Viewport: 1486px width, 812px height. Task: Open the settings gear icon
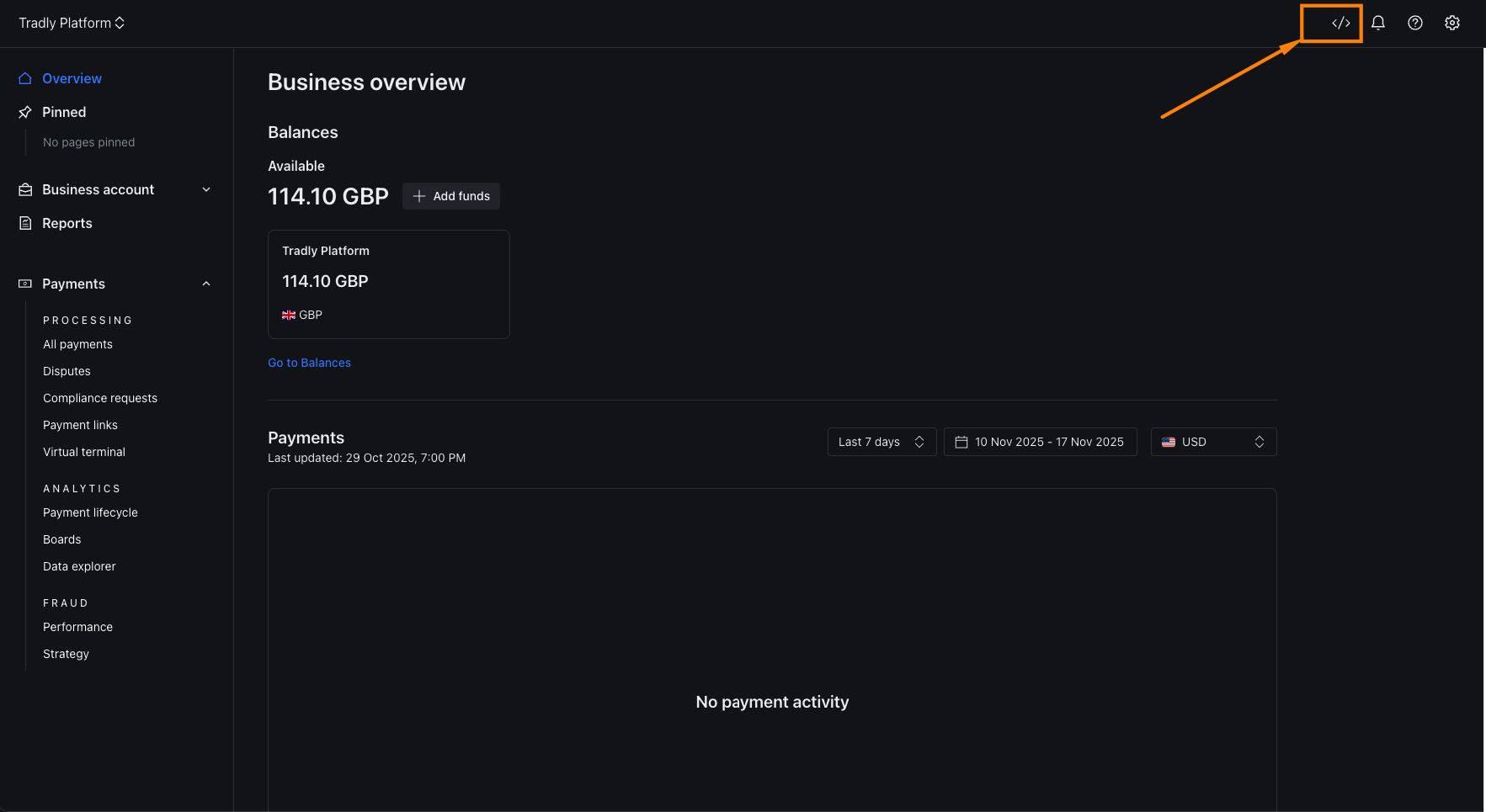pyautogui.click(x=1451, y=23)
